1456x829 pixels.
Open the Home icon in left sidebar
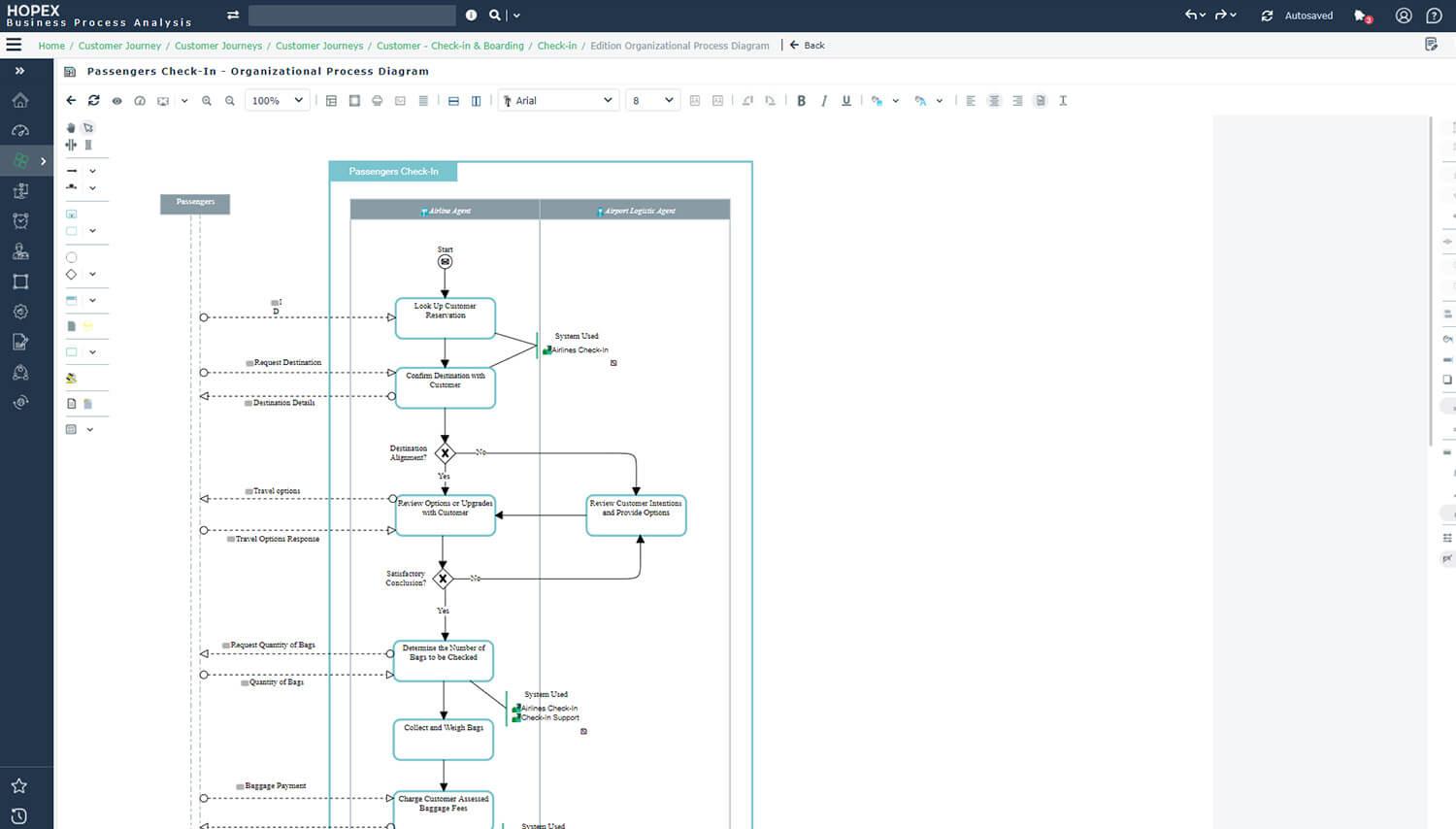tap(19, 100)
